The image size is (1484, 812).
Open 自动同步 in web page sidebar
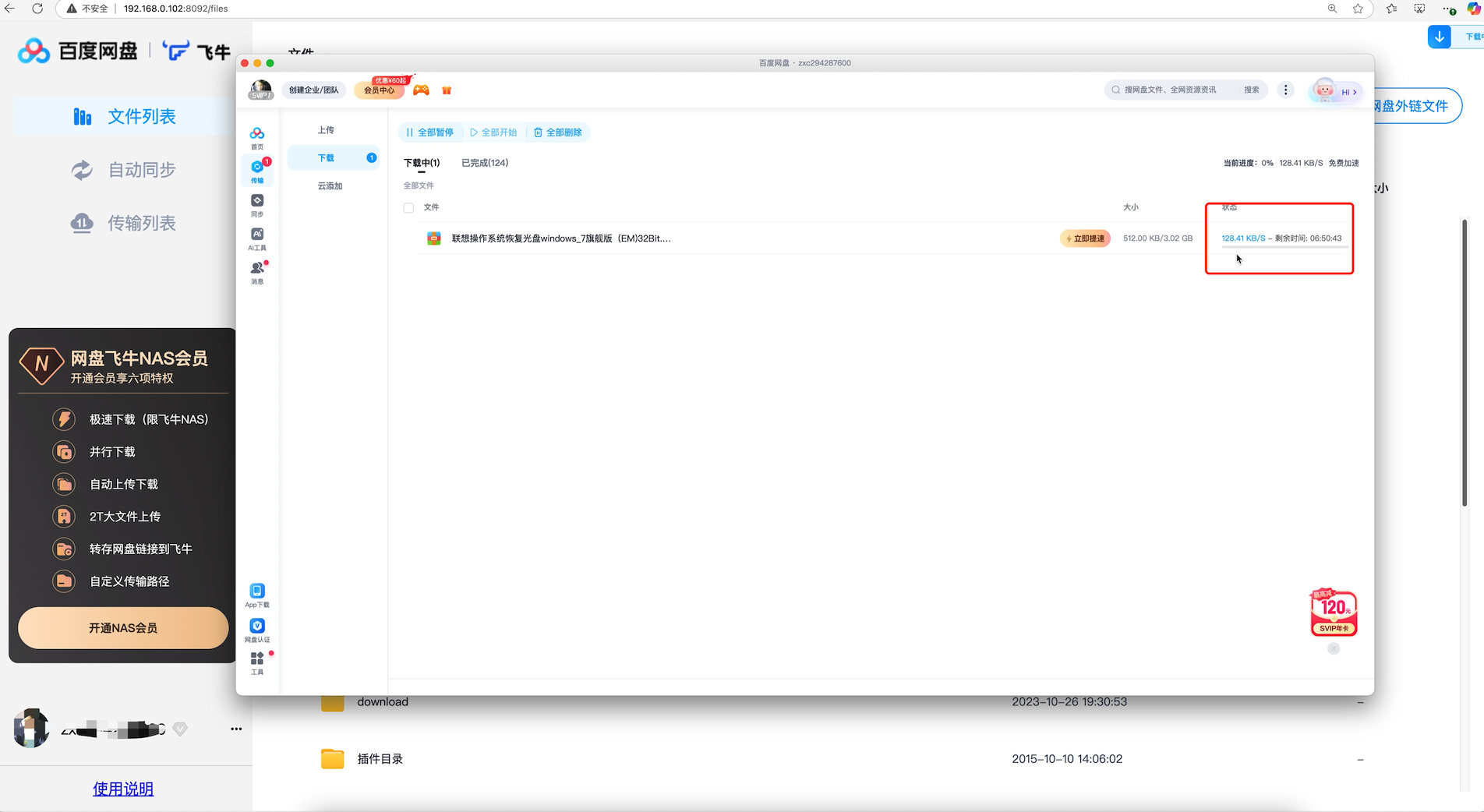(x=125, y=170)
